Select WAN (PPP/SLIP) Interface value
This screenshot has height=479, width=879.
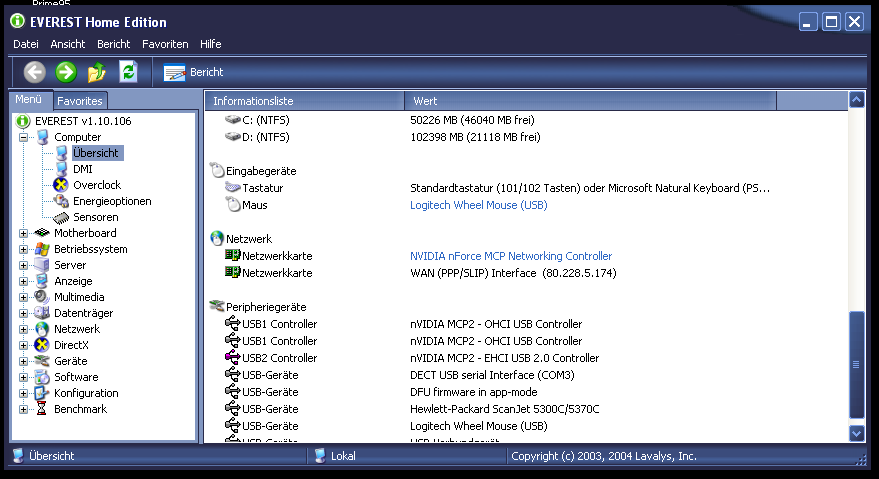513,273
